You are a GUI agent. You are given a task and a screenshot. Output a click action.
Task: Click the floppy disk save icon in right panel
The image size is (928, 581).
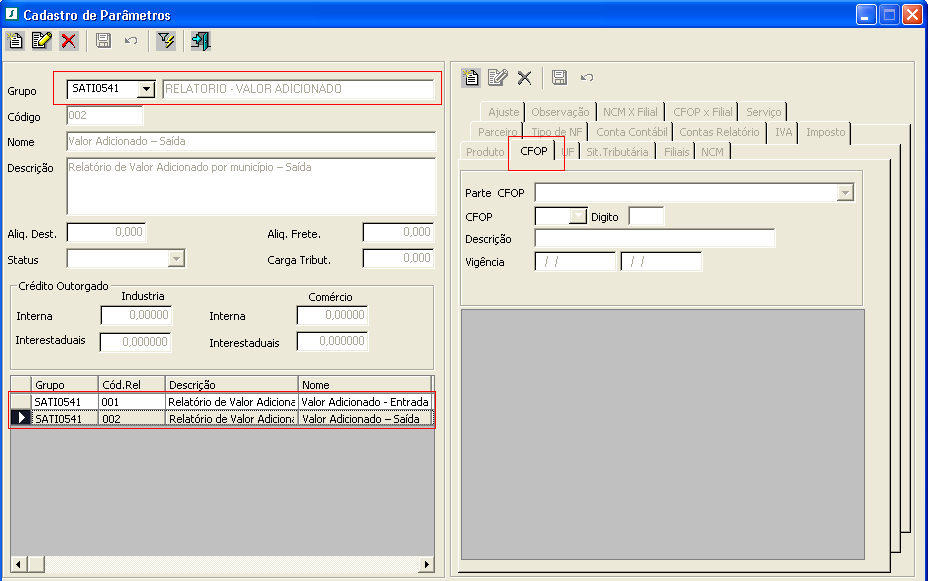560,77
